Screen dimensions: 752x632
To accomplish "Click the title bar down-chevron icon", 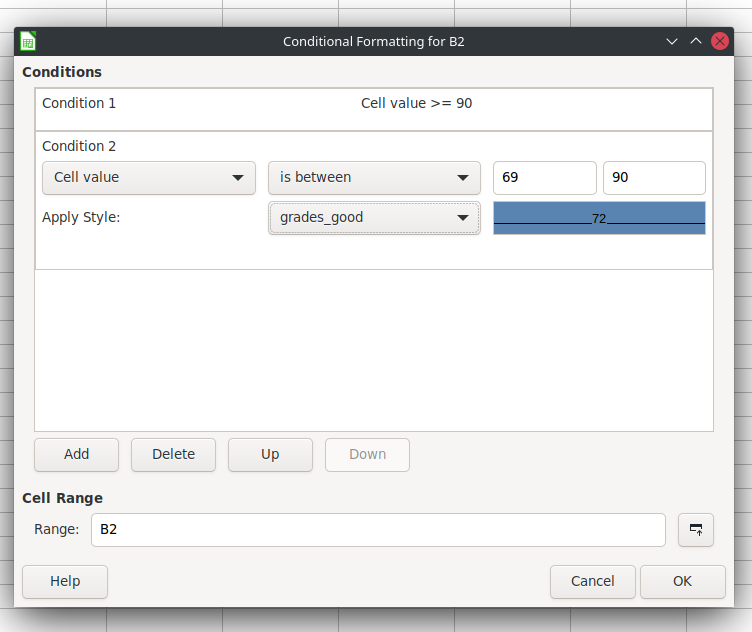I will pyautogui.click(x=672, y=41).
